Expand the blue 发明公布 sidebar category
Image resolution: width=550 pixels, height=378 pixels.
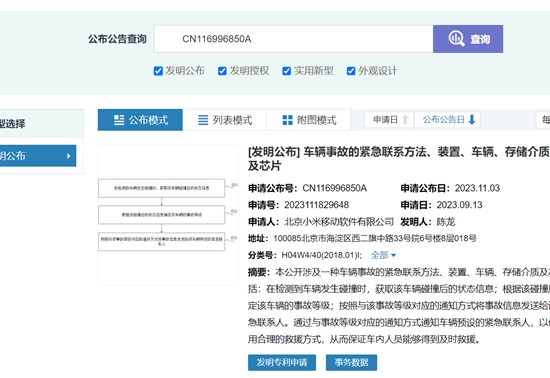(x=38, y=156)
